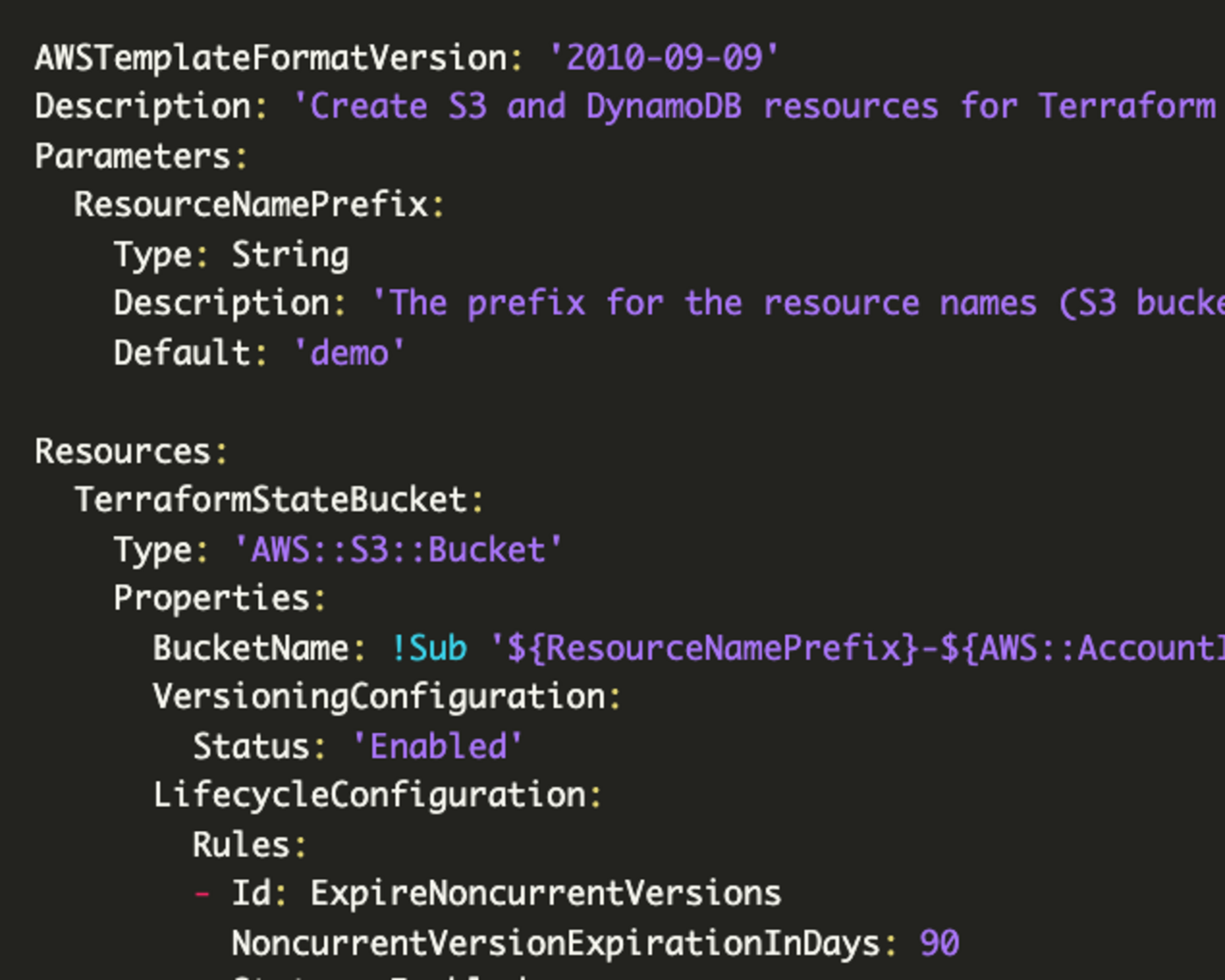
Task: Click the !Sub intrinsic function tag
Action: click(x=430, y=648)
